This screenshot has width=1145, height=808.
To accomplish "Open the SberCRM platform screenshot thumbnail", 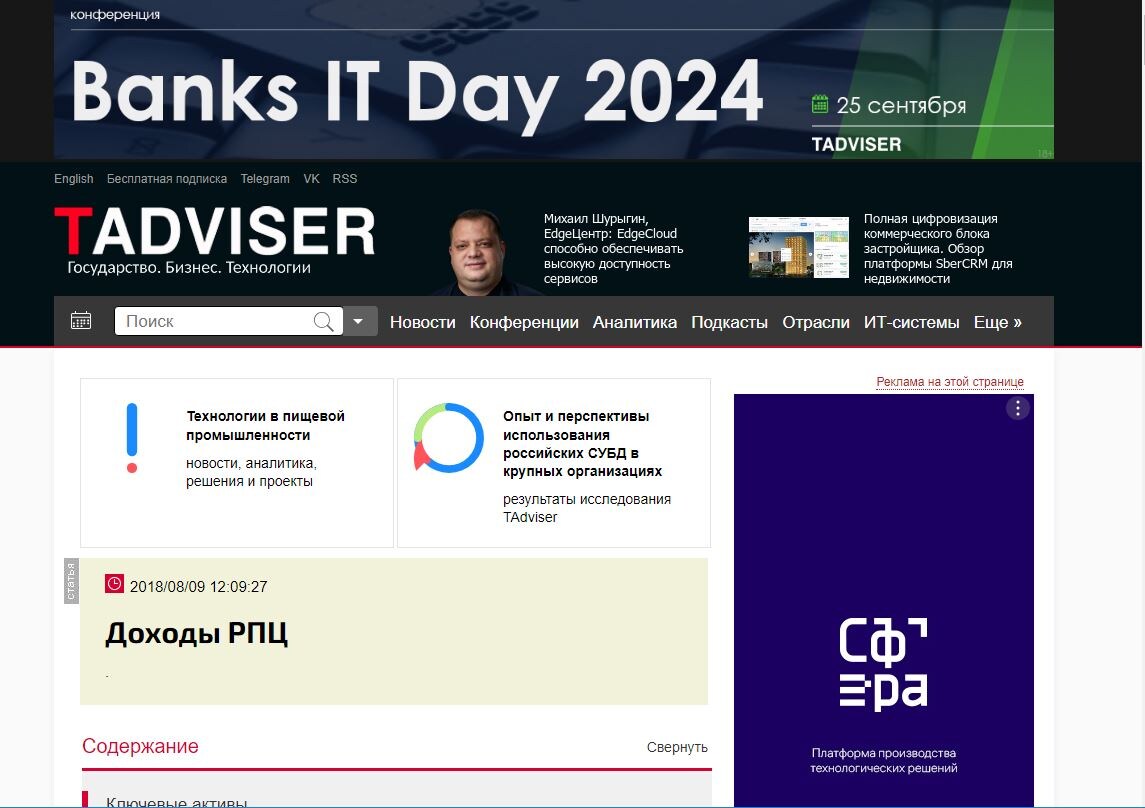I will pyautogui.click(x=799, y=247).
